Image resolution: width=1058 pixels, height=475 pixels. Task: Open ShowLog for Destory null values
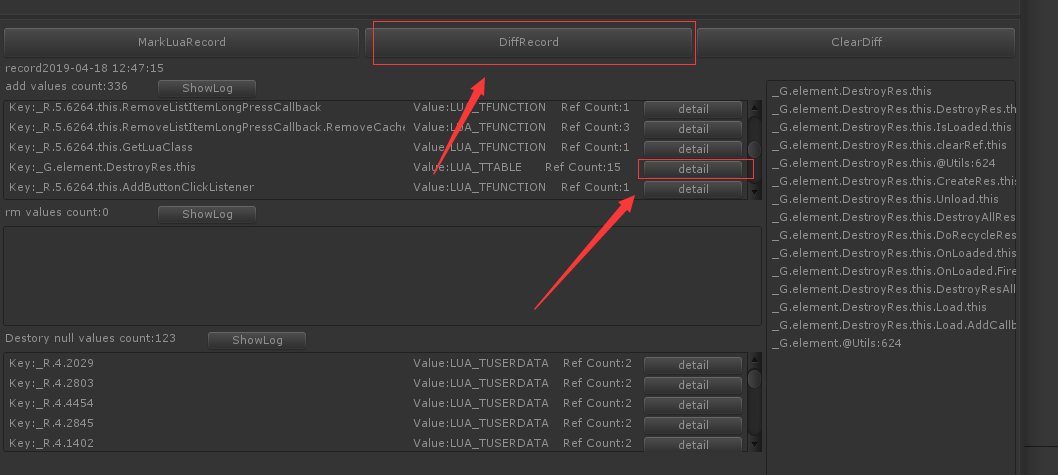coord(257,341)
